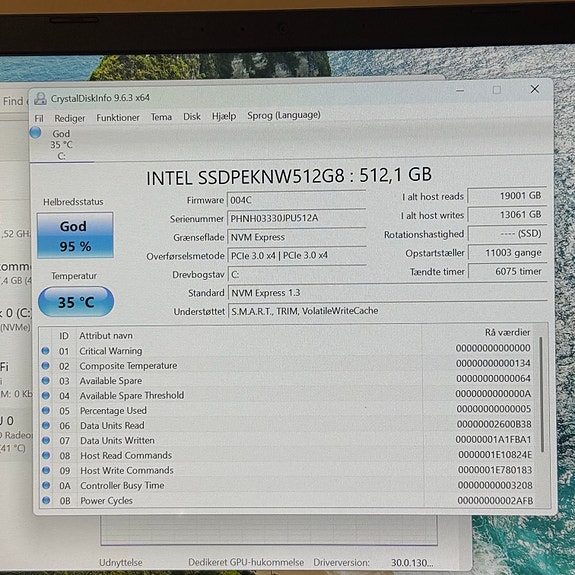575x575 pixels.
Task: Click the ID column header
Action: click(64, 336)
